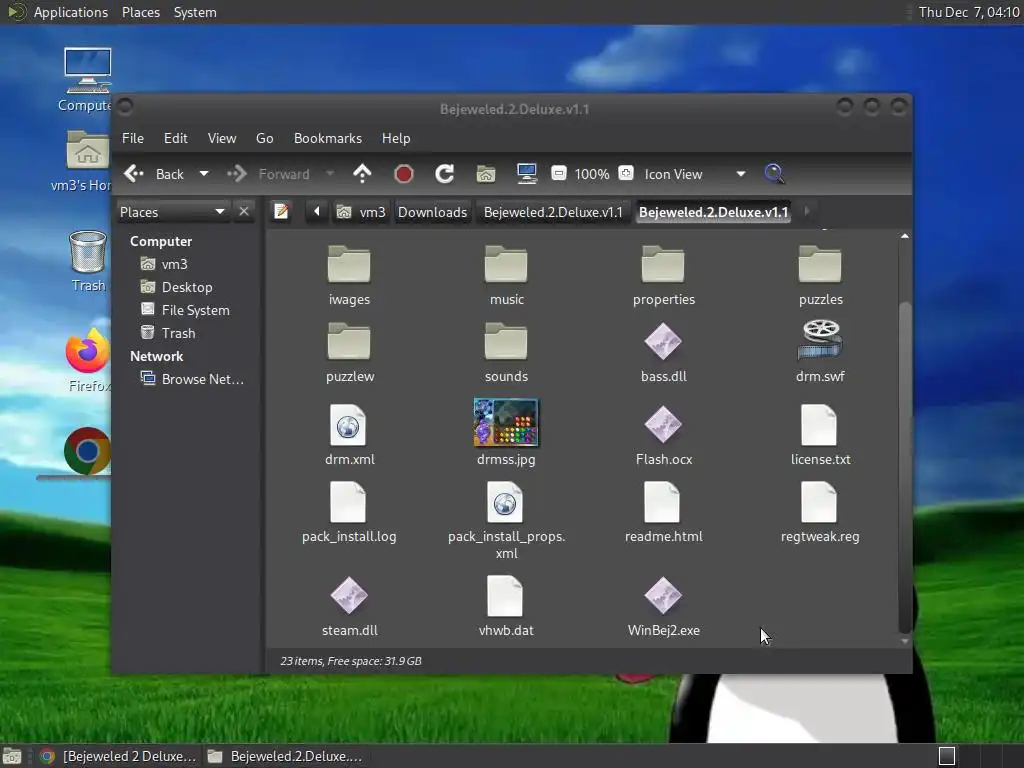Close the Places side pane
1024x768 pixels.
coord(244,212)
